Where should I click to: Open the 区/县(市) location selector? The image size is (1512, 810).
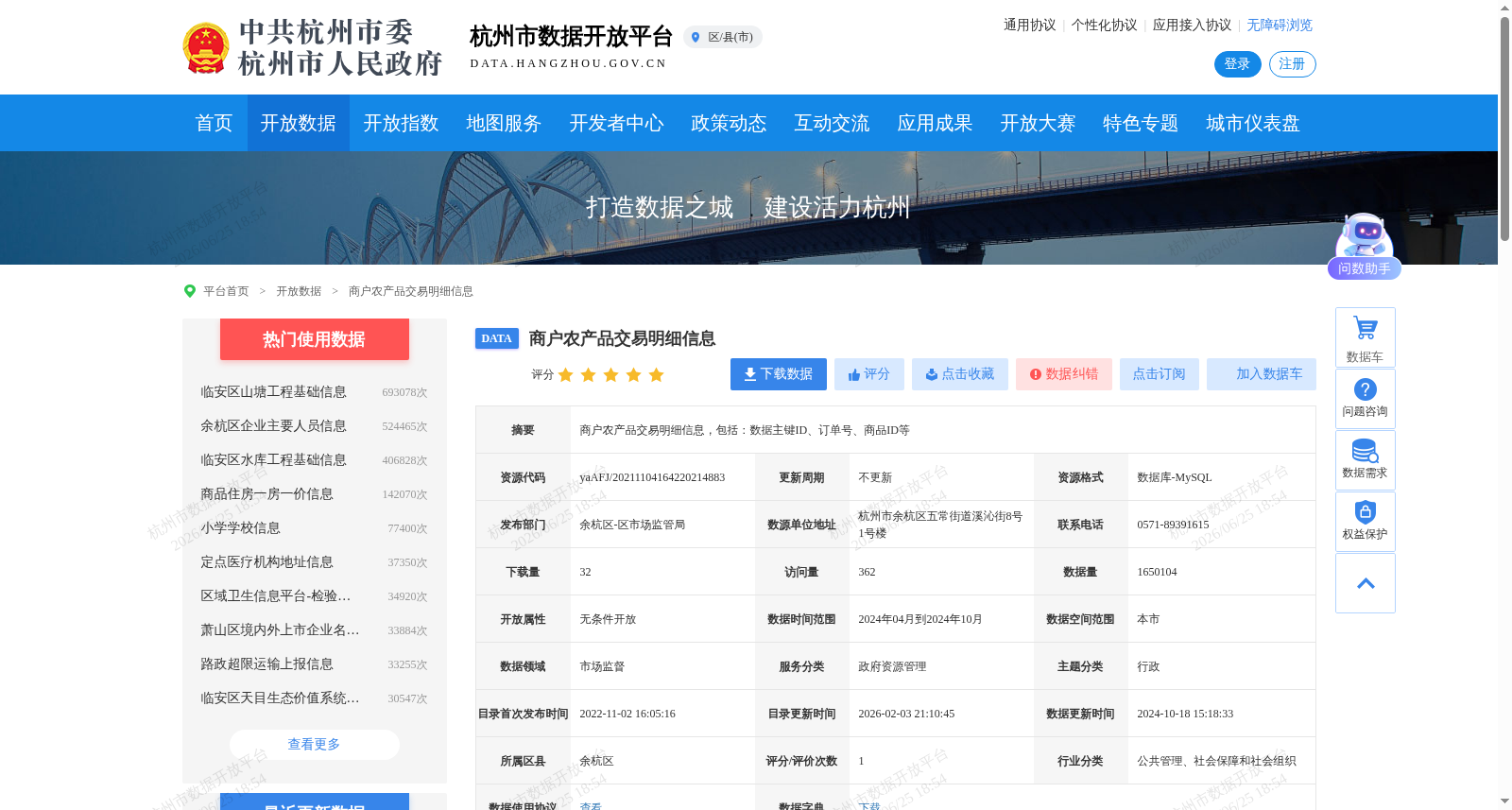(723, 37)
